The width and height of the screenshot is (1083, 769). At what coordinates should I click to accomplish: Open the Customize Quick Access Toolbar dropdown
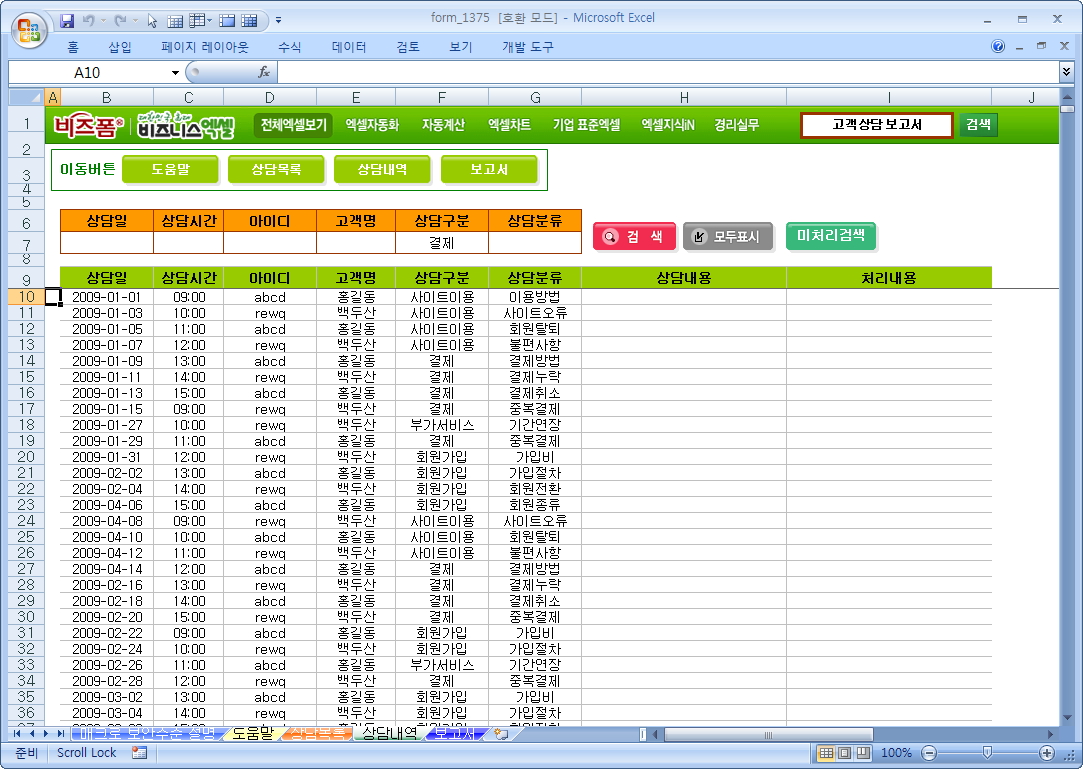coord(278,19)
